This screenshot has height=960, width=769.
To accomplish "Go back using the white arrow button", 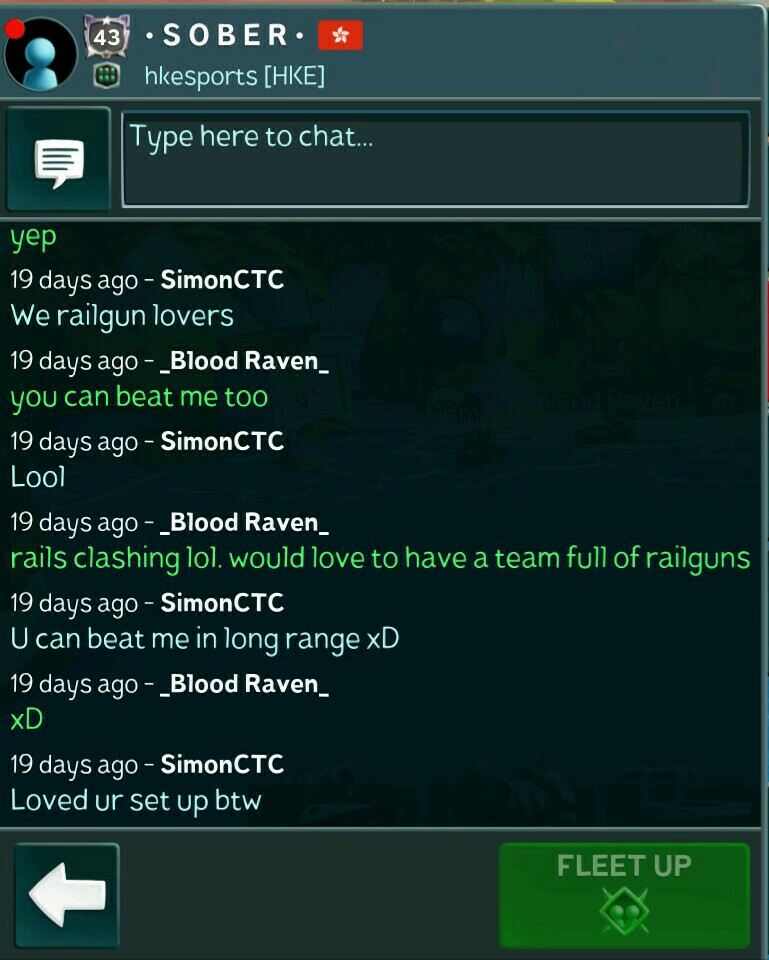I will pos(67,895).
